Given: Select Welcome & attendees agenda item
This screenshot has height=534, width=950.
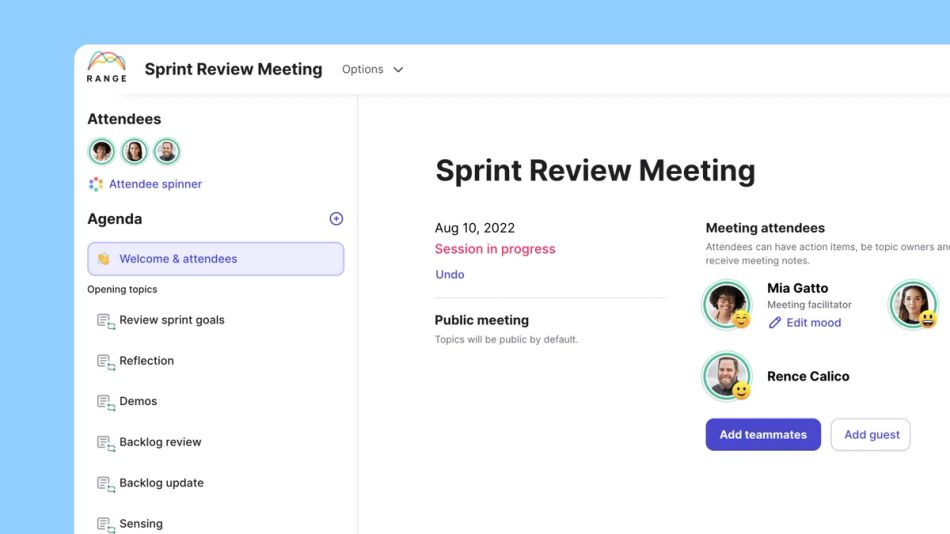Looking at the screenshot, I should tap(216, 259).
